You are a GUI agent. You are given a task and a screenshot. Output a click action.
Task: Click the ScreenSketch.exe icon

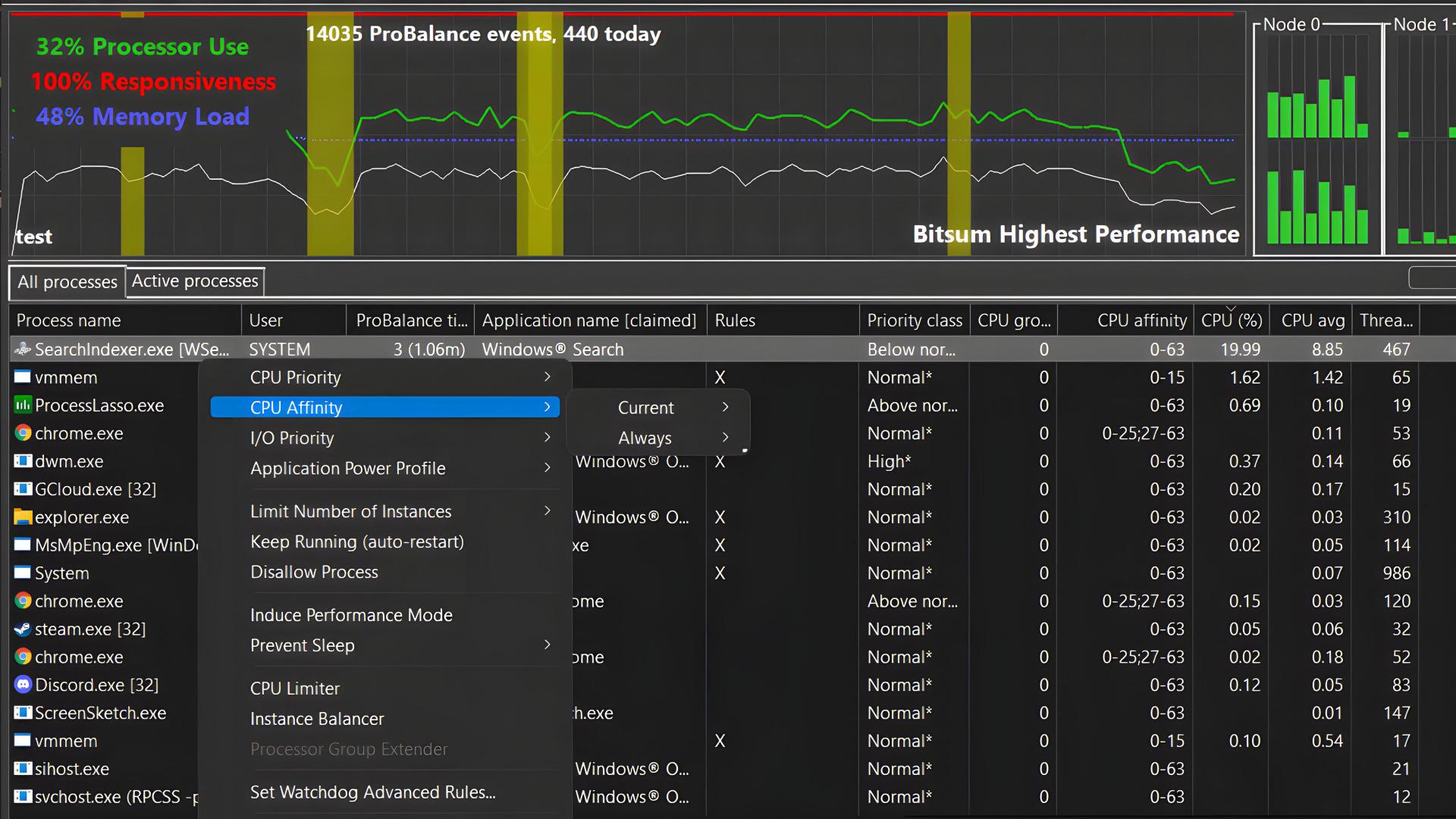click(23, 713)
